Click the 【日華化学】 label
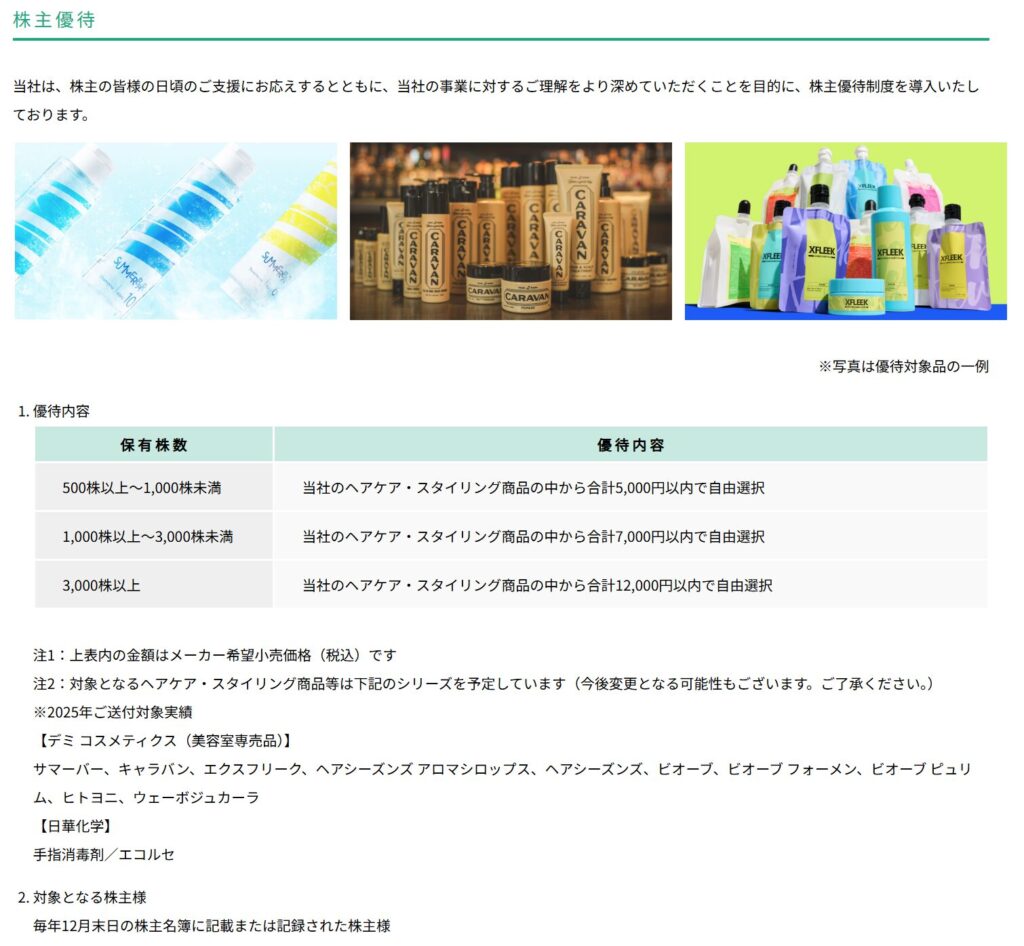Viewport: 1024px width, 946px height. [74, 827]
